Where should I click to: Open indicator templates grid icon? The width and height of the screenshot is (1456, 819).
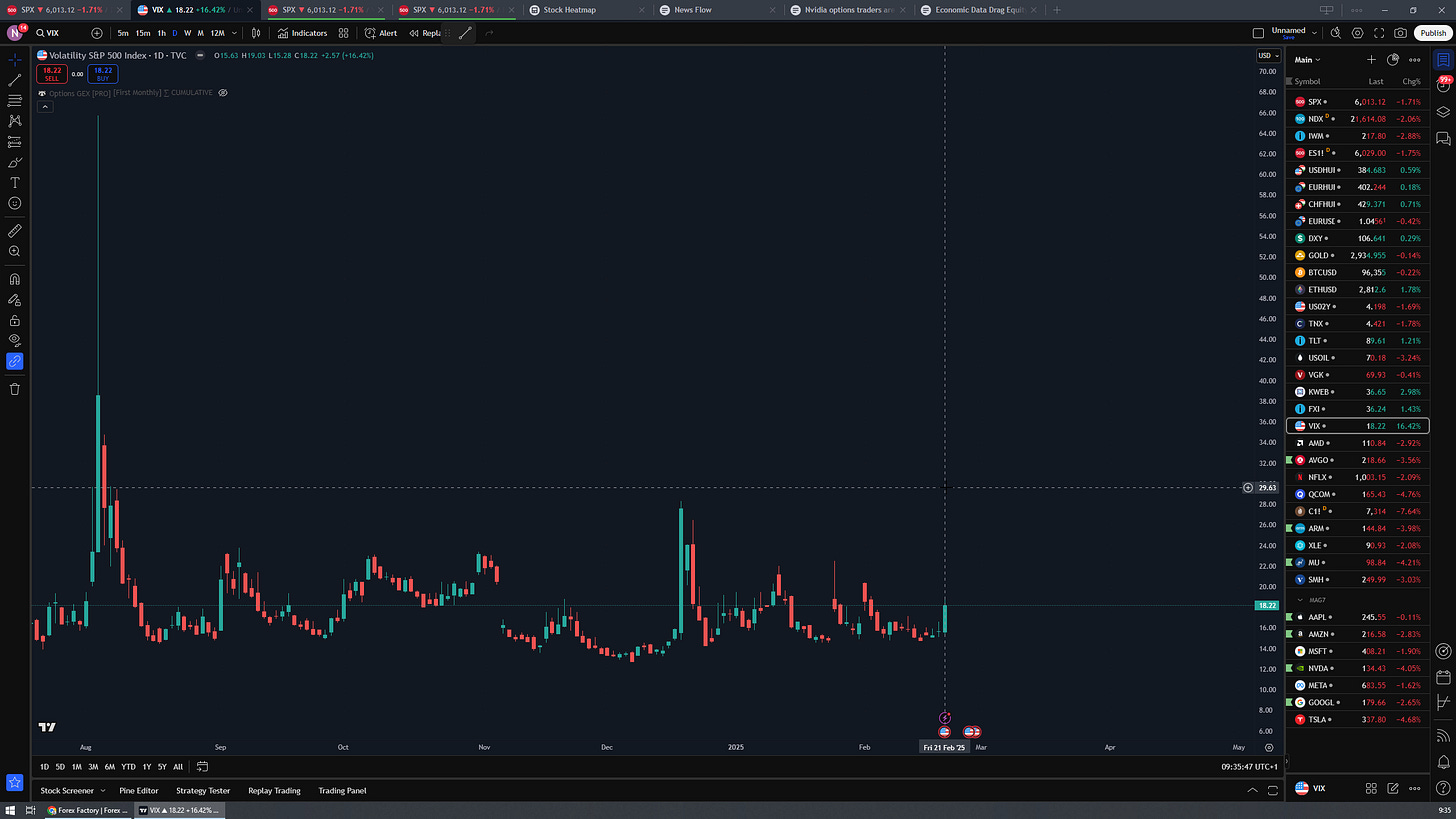click(343, 33)
